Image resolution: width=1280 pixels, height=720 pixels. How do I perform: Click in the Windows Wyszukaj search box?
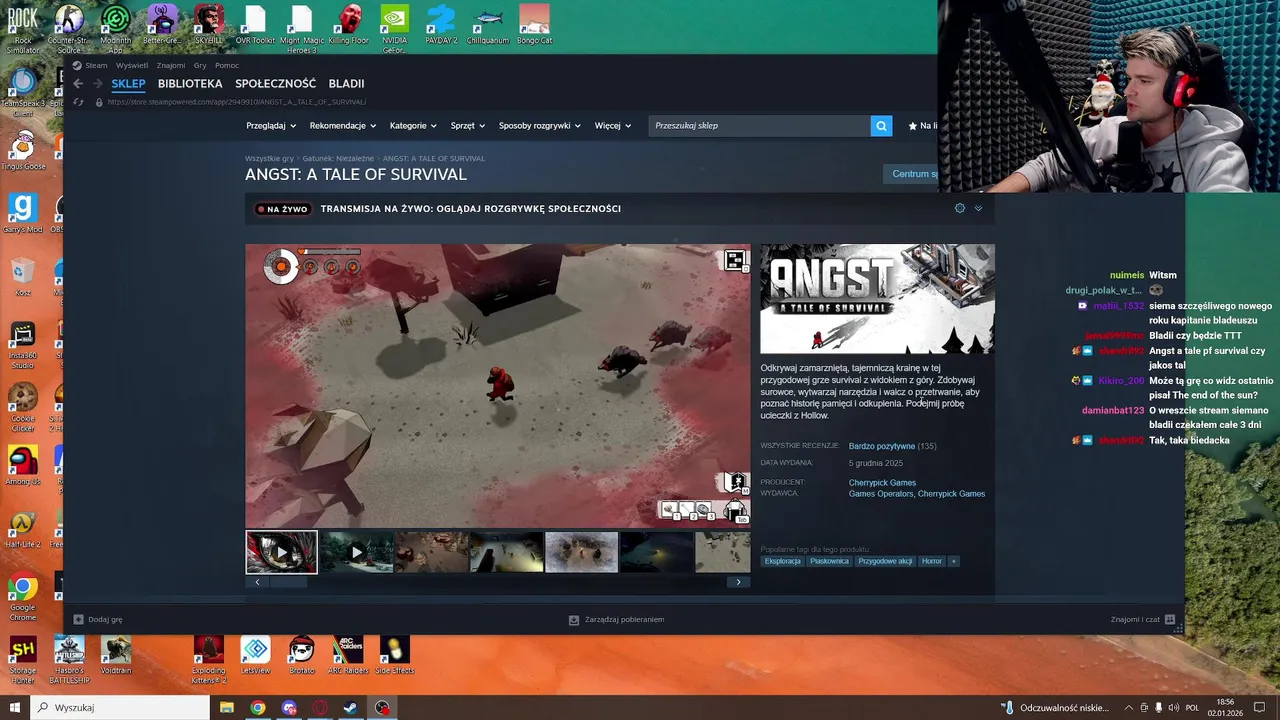[120, 708]
